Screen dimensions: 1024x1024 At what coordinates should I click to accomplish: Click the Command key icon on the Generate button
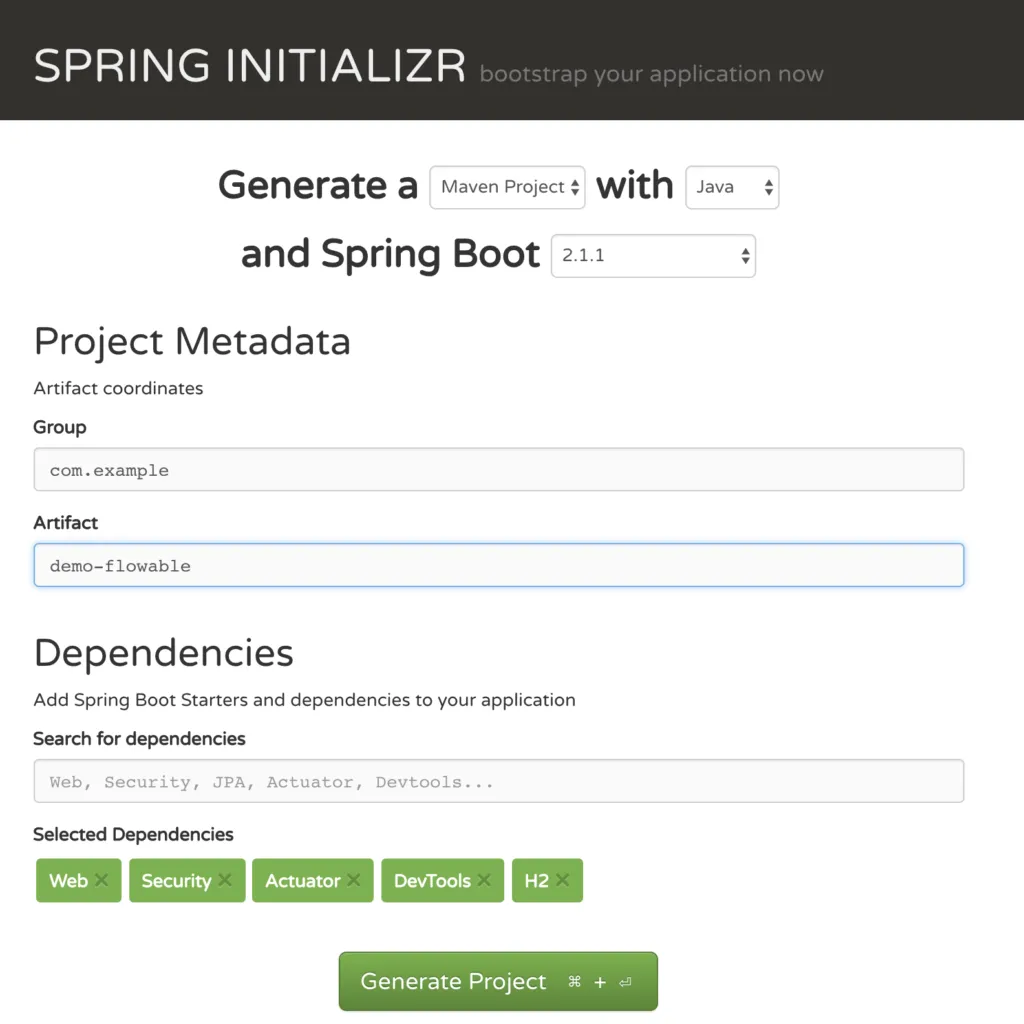pos(574,981)
